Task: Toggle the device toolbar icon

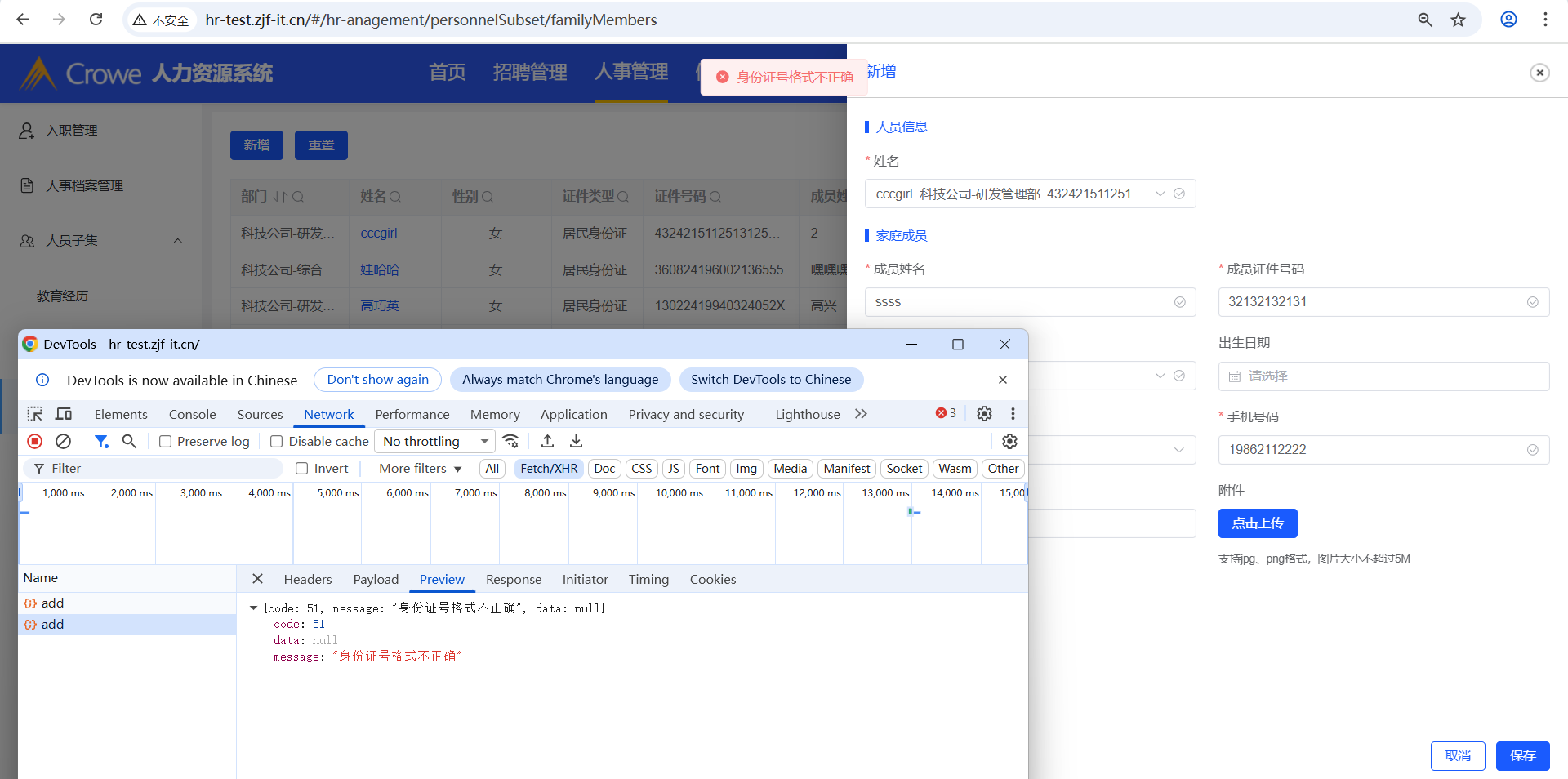Action: pos(64,414)
